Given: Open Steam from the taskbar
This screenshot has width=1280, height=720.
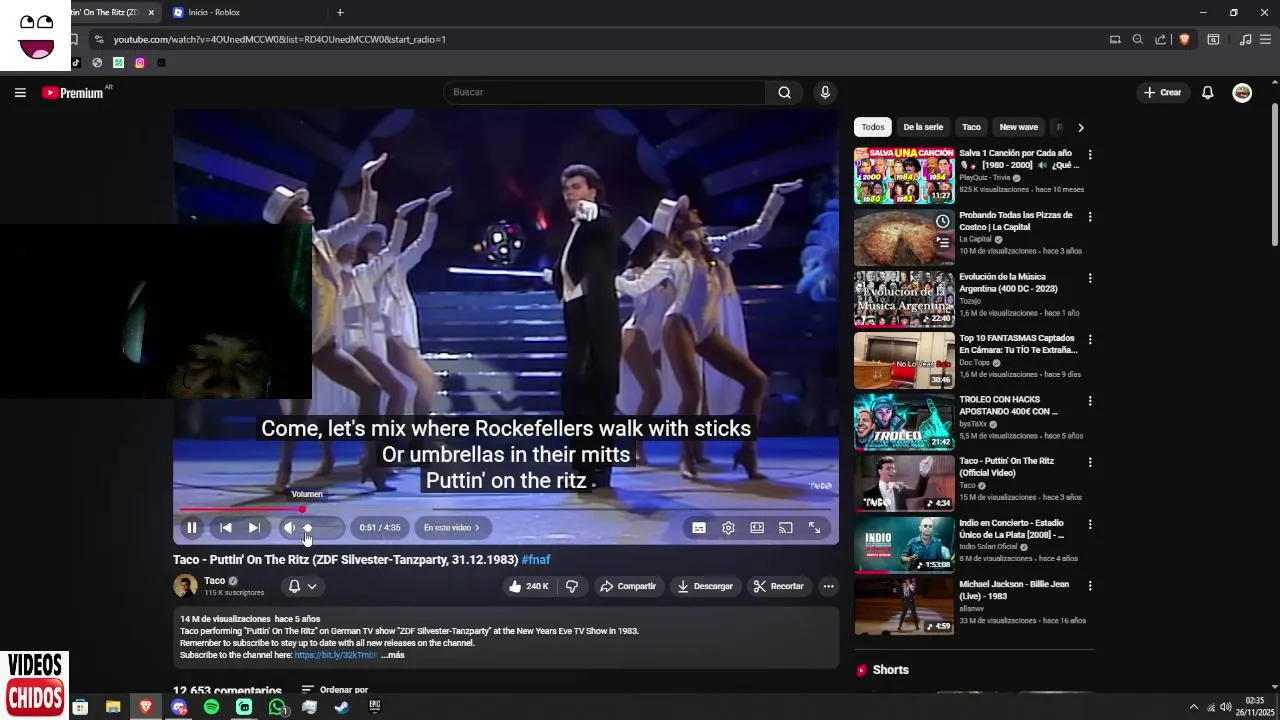Looking at the screenshot, I should tap(341, 707).
